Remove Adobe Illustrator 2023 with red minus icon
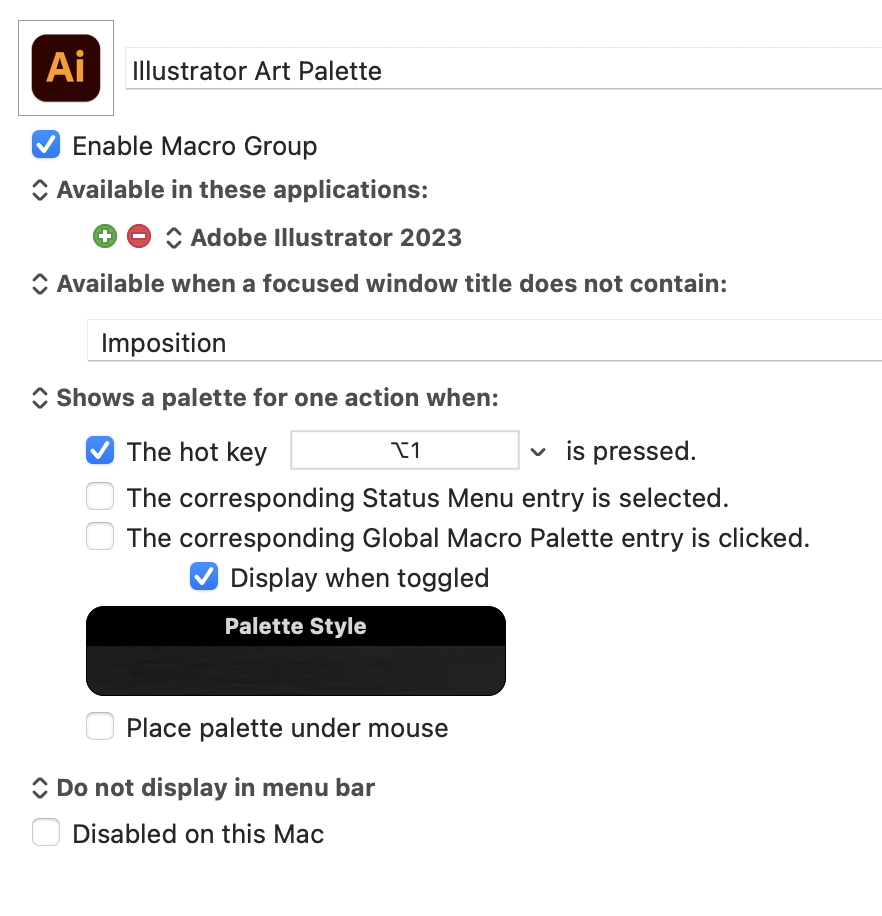882x916 pixels. (139, 237)
